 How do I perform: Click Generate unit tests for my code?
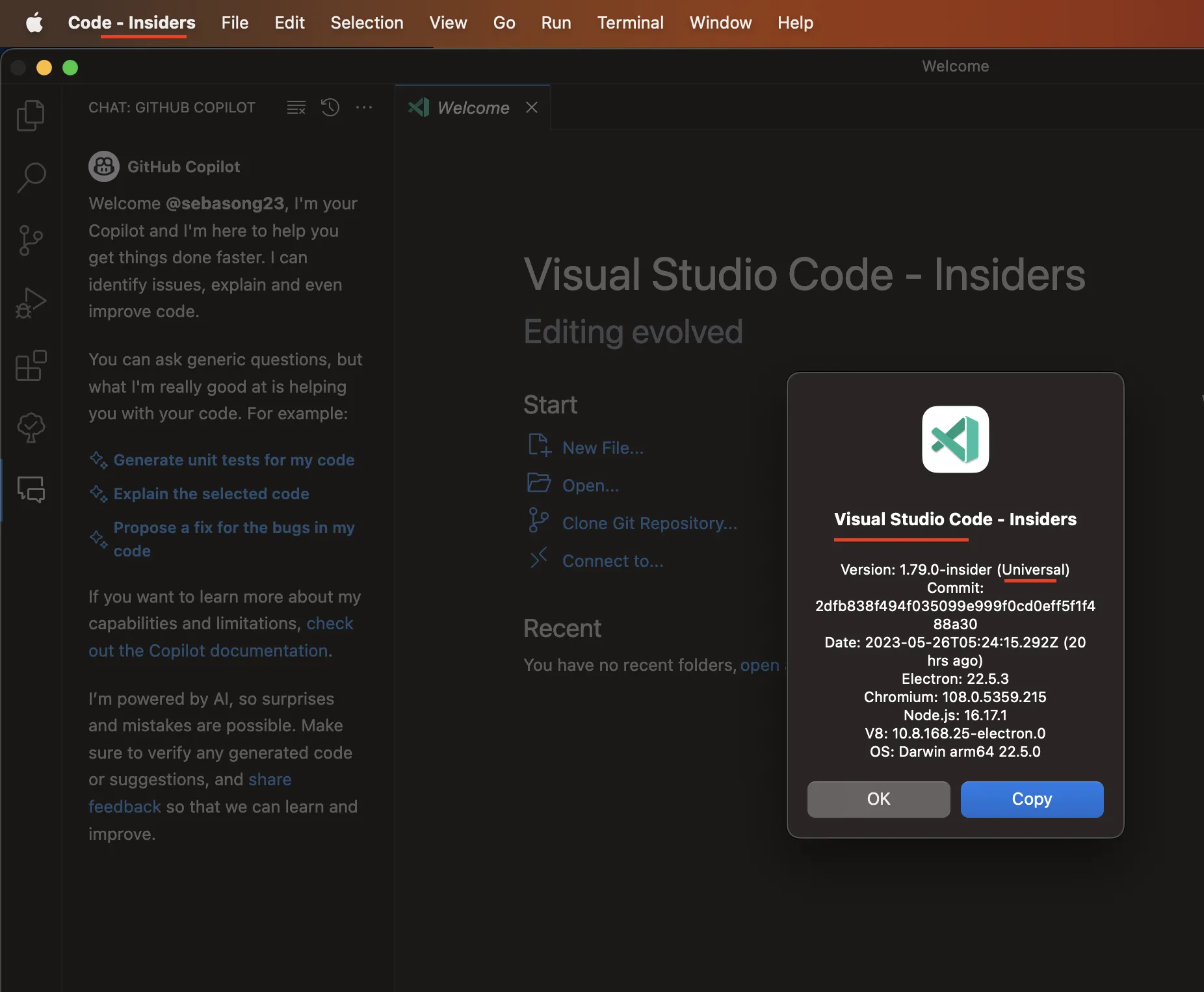click(234, 460)
